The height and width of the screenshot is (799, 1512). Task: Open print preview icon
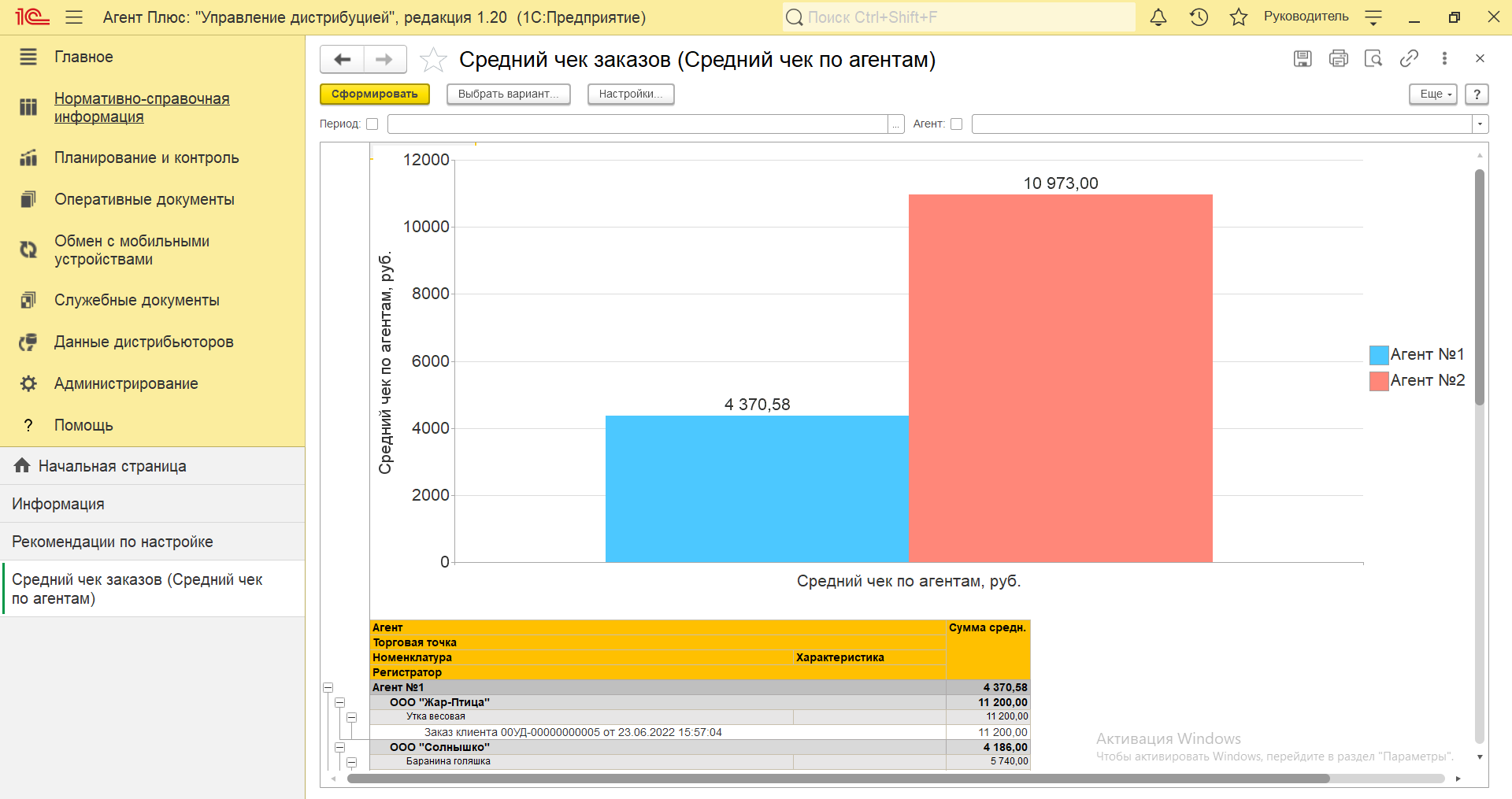1373,58
